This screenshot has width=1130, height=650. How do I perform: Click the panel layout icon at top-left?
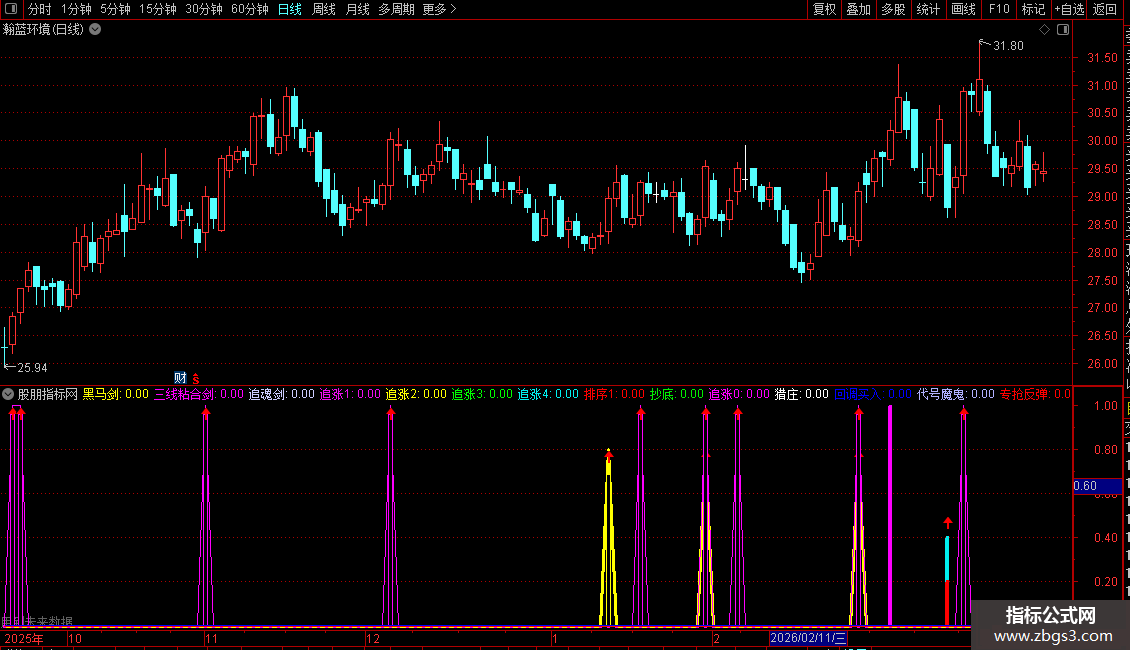[x=11, y=9]
